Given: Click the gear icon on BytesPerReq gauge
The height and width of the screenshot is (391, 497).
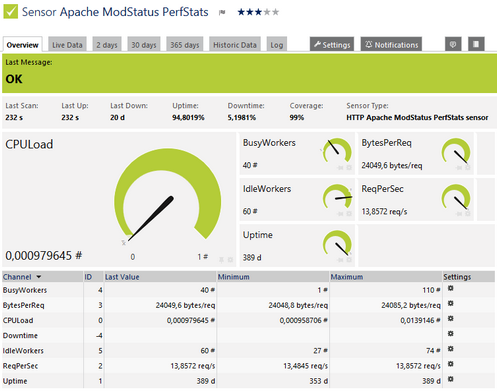Looking at the screenshot, I should click(468, 168).
